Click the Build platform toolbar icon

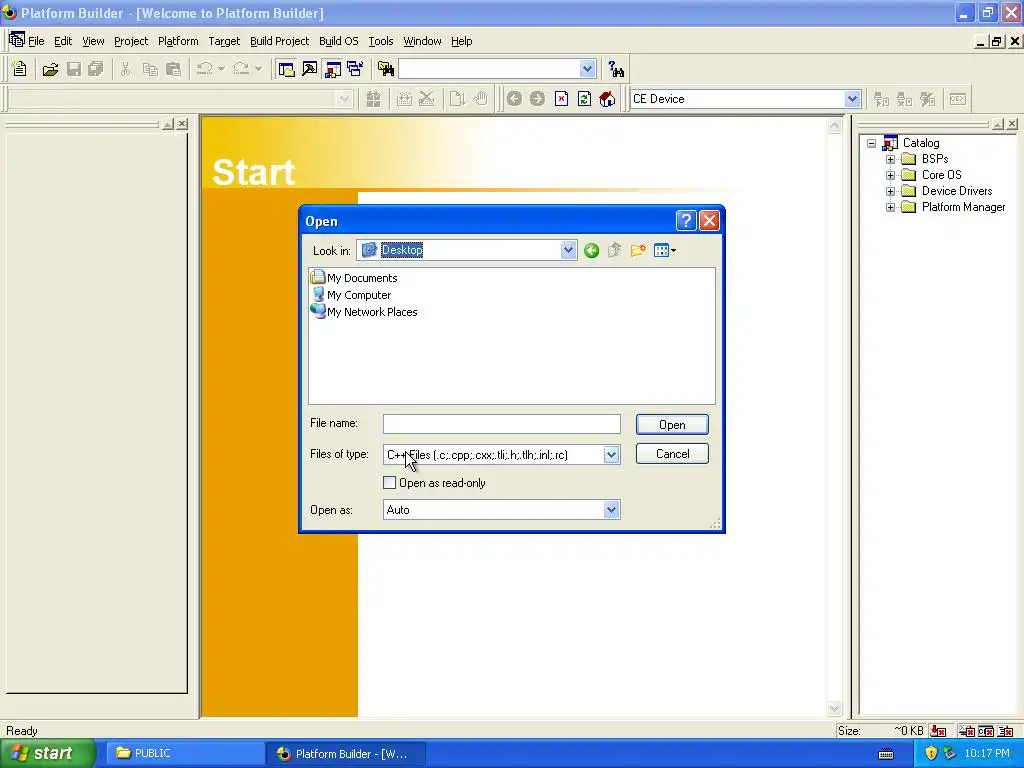click(x=374, y=99)
